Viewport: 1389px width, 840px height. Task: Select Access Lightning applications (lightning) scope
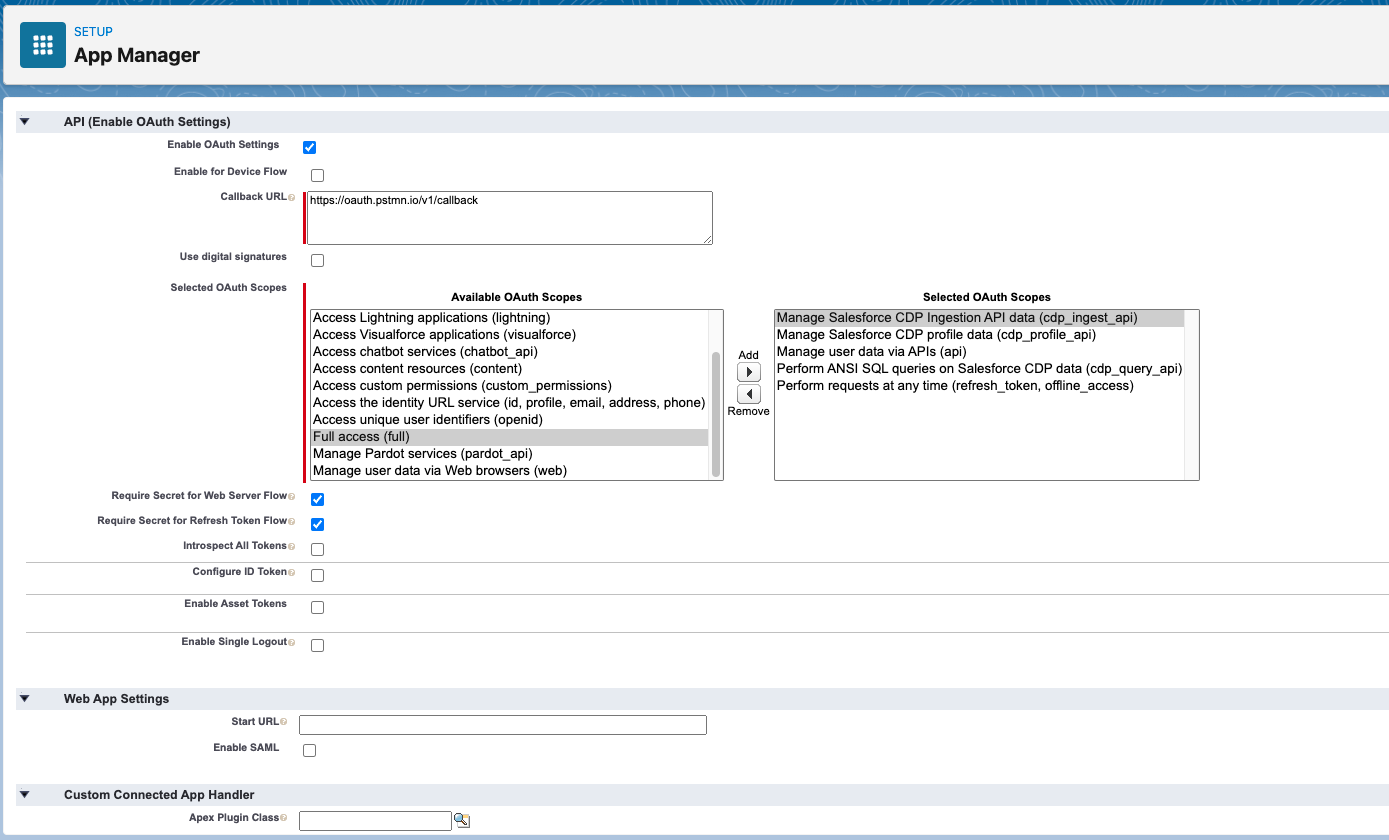tap(509, 318)
